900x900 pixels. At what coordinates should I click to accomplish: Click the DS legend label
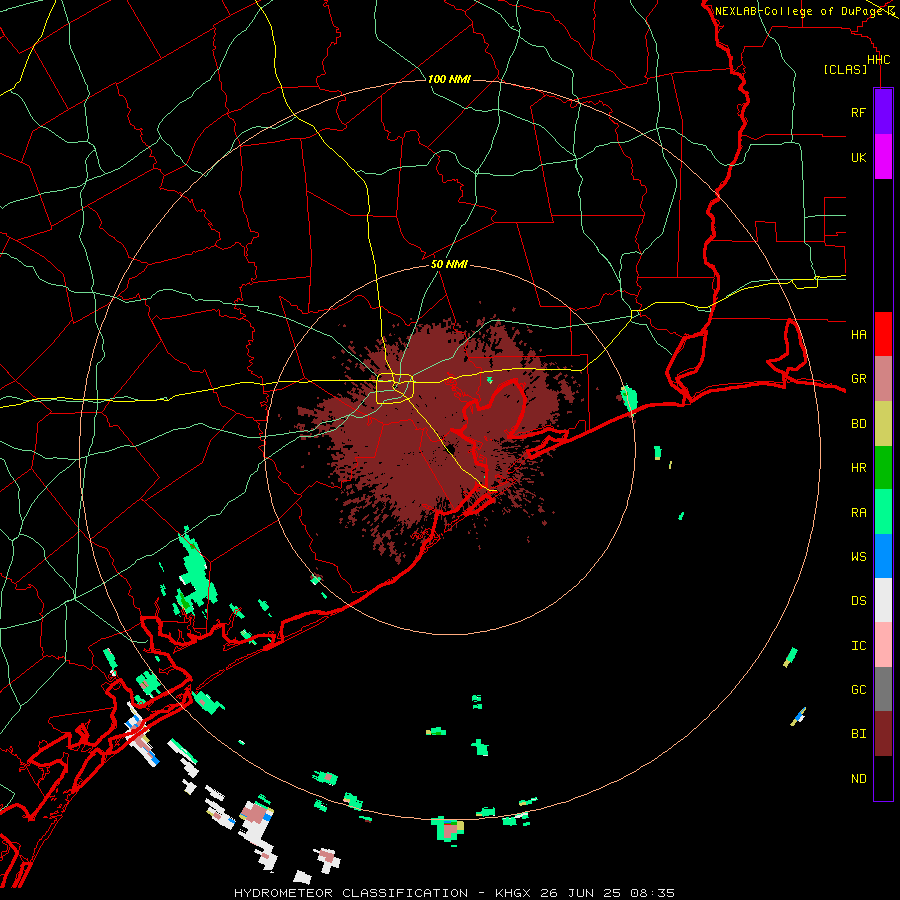click(858, 600)
